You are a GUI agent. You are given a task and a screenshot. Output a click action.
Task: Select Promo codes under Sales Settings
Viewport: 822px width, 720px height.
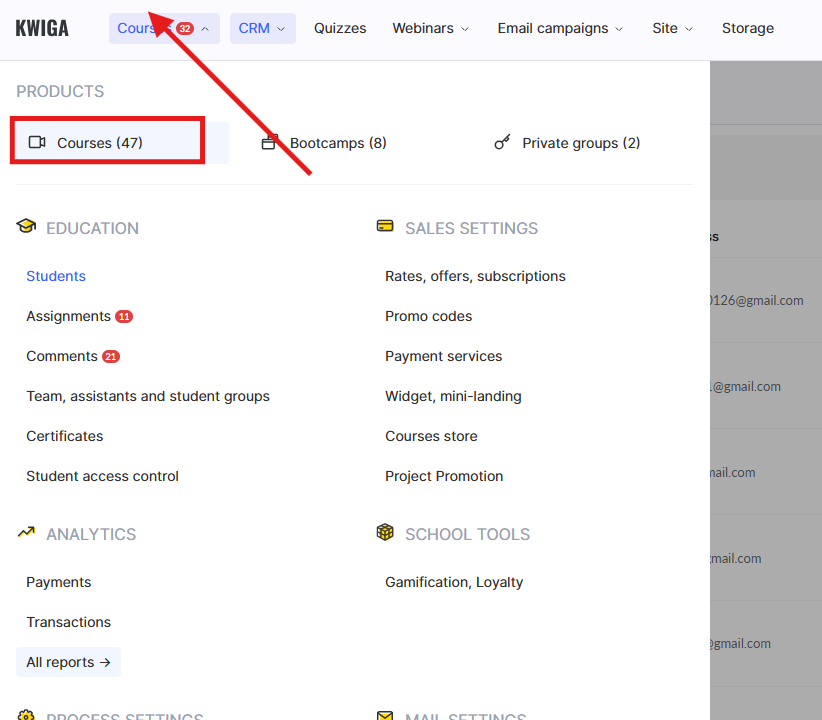point(428,316)
